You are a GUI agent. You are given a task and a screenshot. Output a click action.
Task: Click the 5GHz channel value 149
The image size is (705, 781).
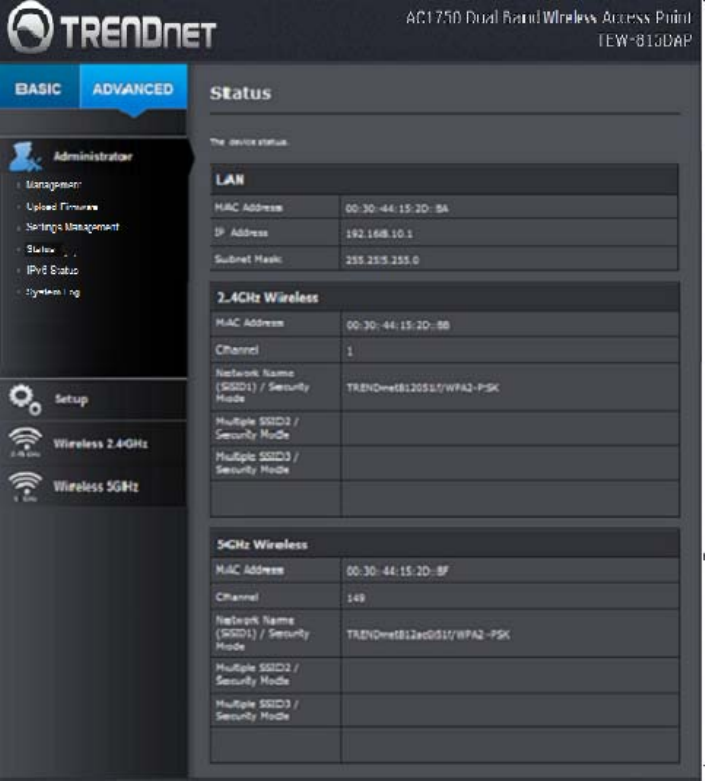356,598
